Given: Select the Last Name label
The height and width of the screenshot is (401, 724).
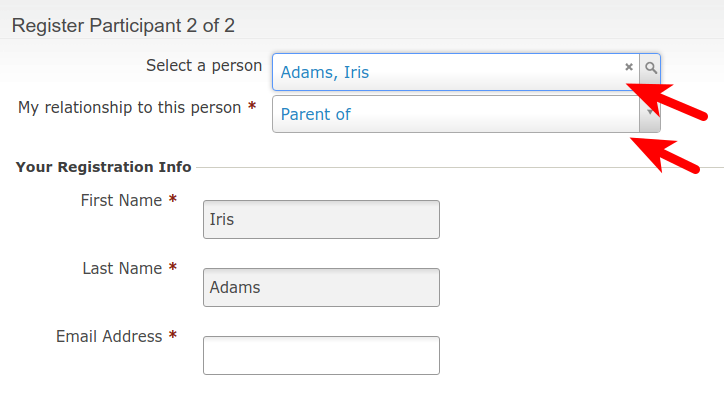Looking at the screenshot, I should tap(122, 268).
